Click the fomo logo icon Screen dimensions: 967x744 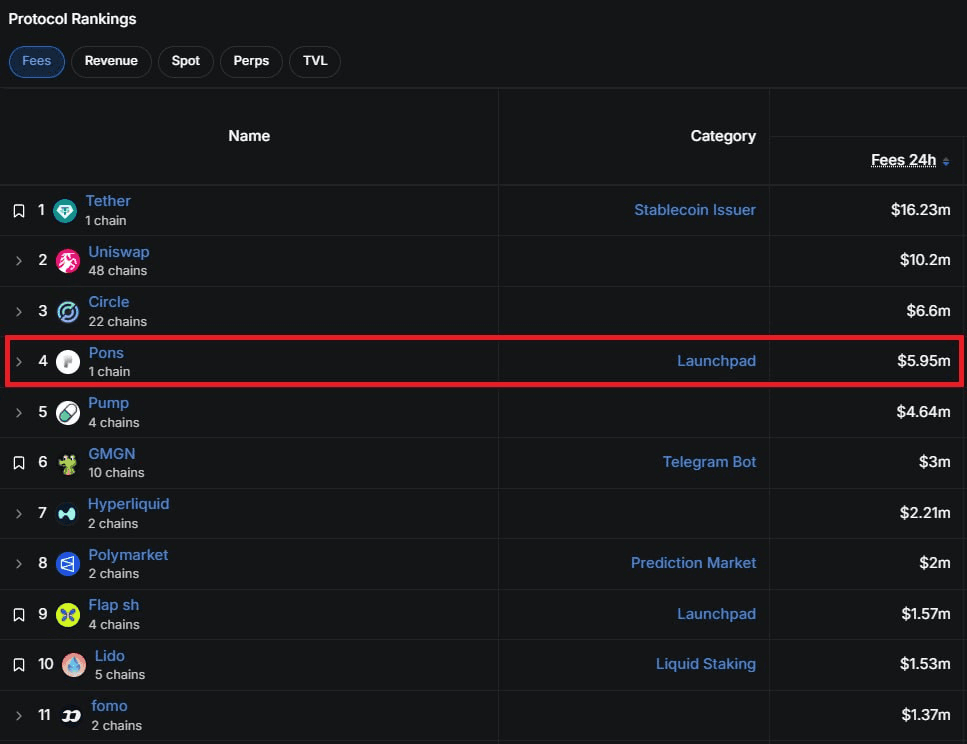(x=71, y=716)
